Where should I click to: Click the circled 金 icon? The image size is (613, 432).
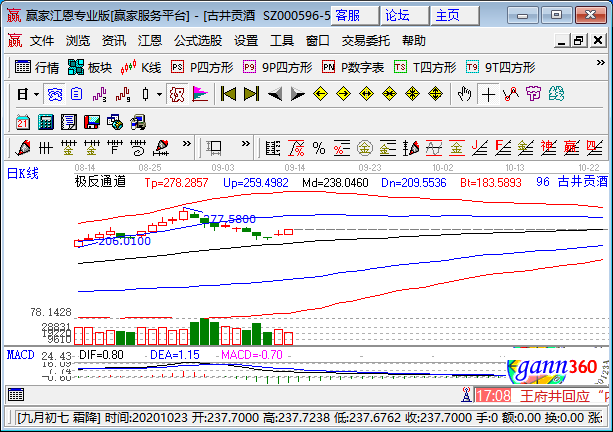coord(365,148)
